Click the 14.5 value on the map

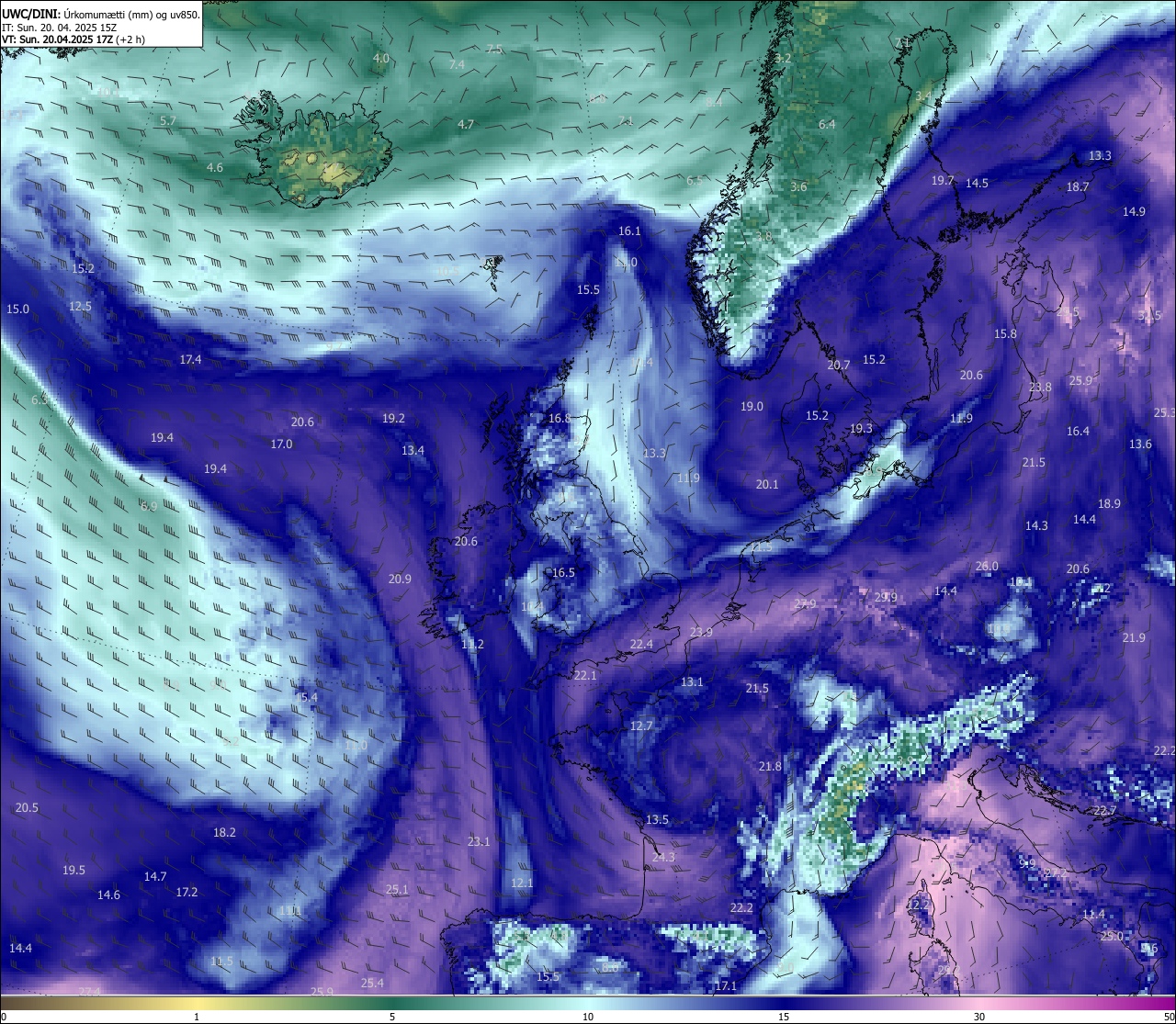point(977,184)
